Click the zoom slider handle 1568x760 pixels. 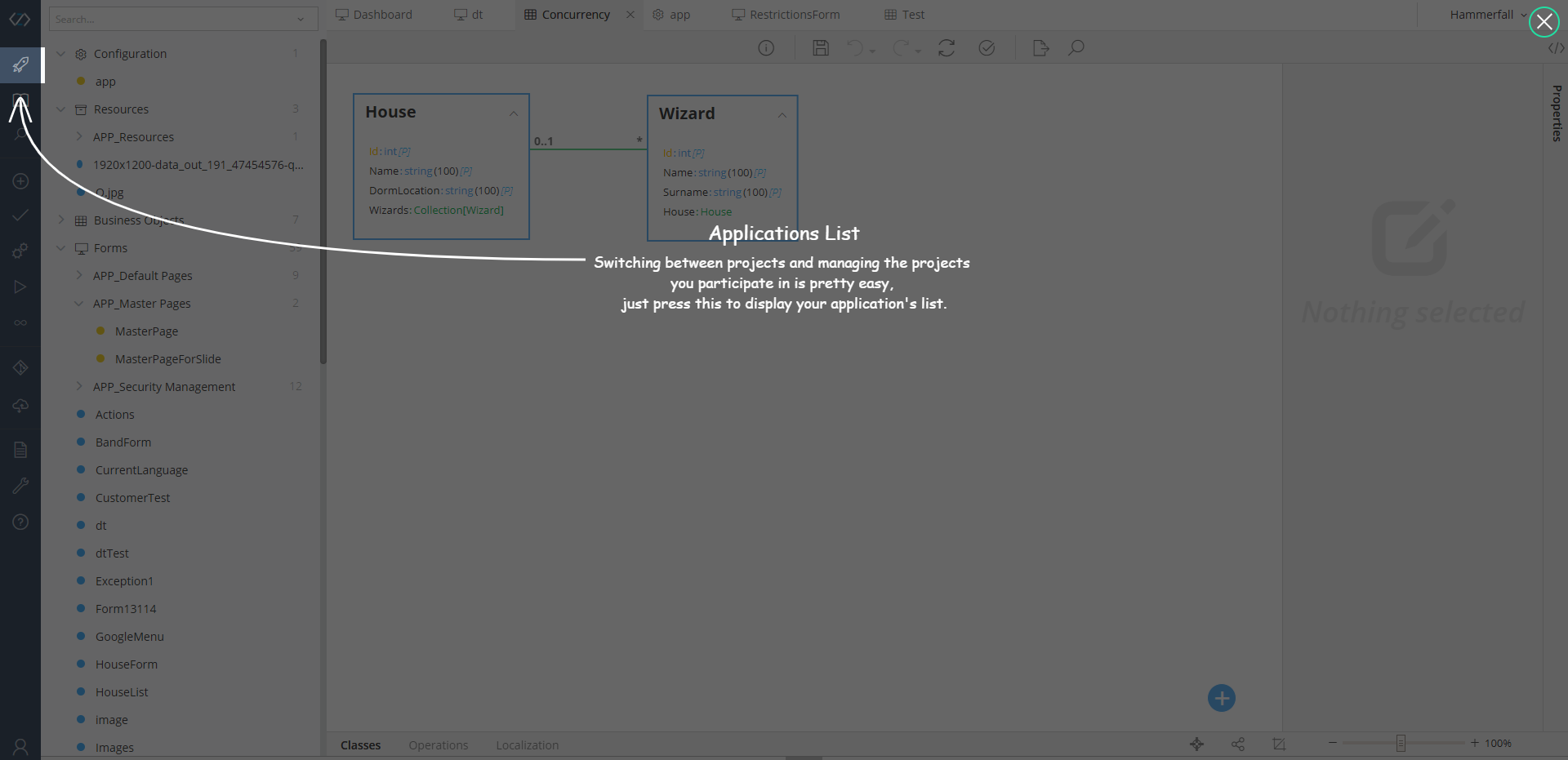(x=1401, y=743)
